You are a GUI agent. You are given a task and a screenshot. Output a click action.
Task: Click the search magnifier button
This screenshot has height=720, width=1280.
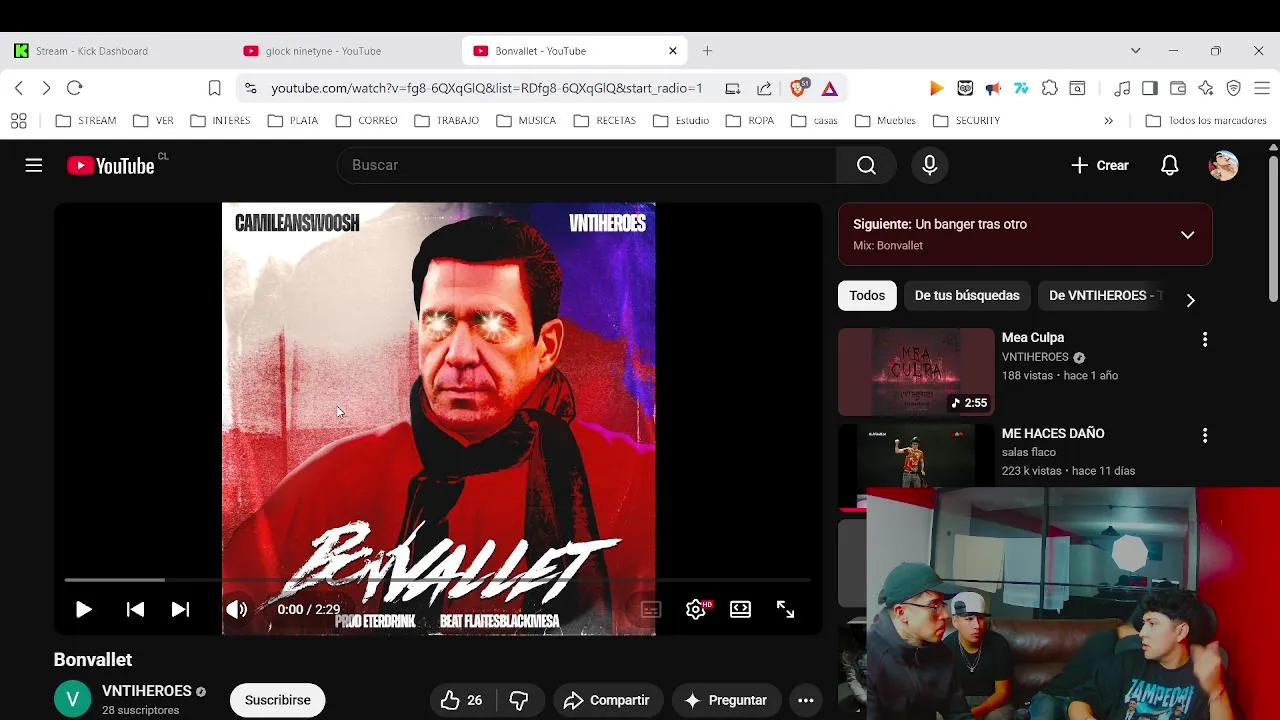[x=866, y=165]
